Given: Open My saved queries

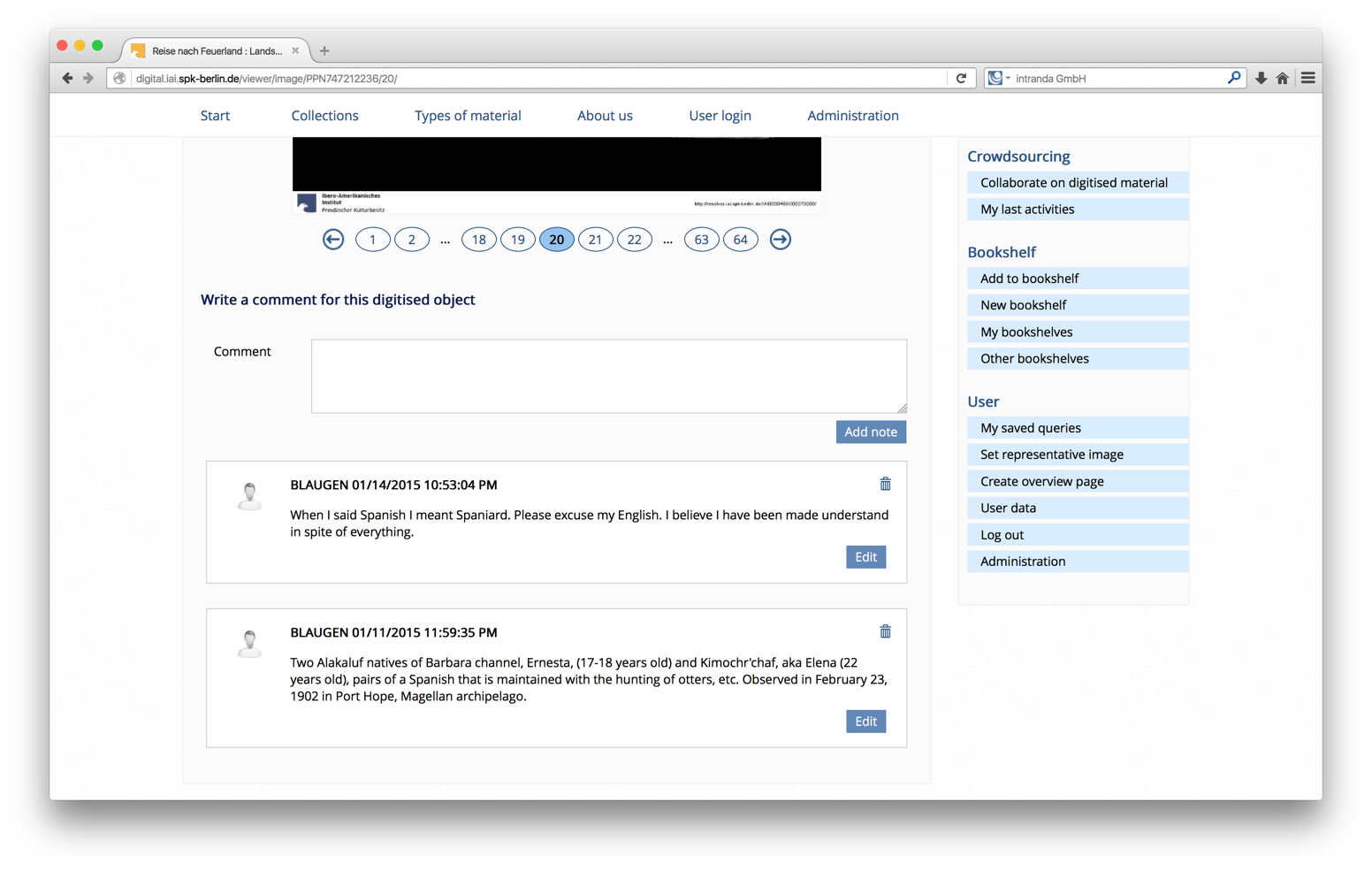Looking at the screenshot, I should (x=1078, y=428).
